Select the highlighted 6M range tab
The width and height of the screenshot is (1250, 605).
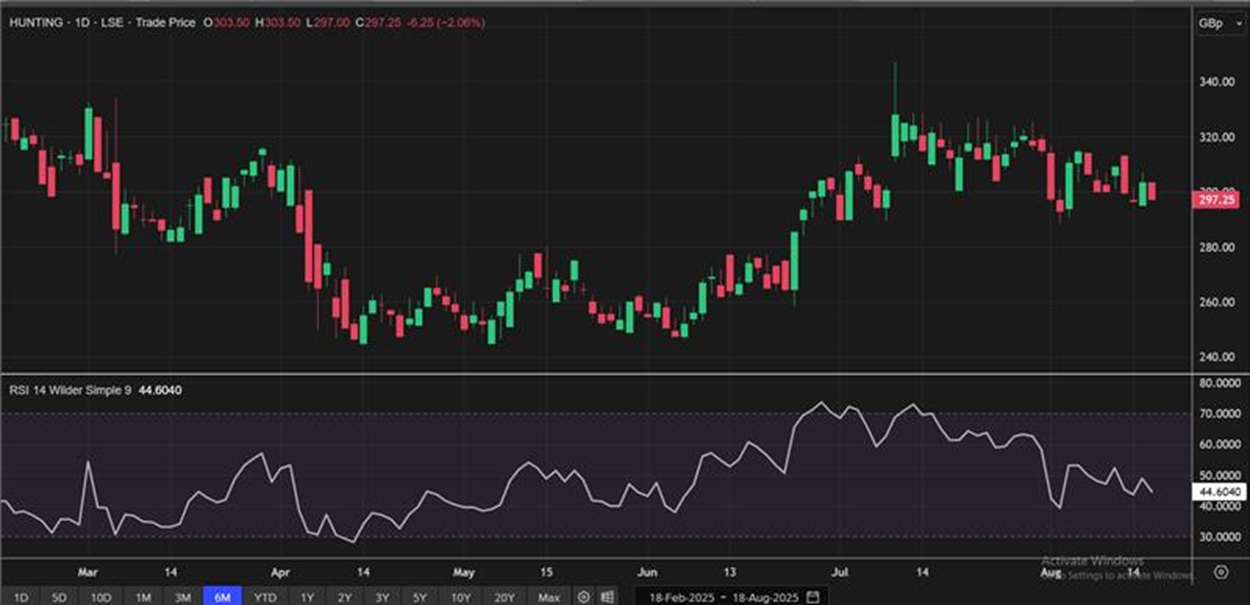pyautogui.click(x=222, y=597)
